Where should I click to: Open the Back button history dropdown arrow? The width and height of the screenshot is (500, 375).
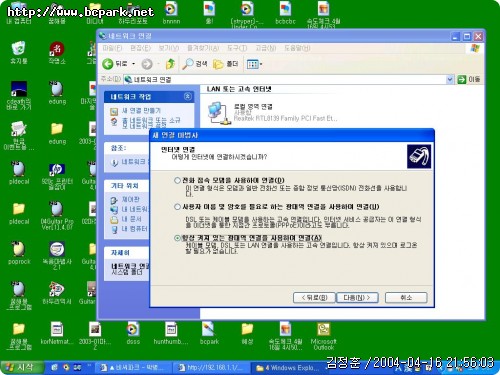pyautogui.click(x=134, y=64)
